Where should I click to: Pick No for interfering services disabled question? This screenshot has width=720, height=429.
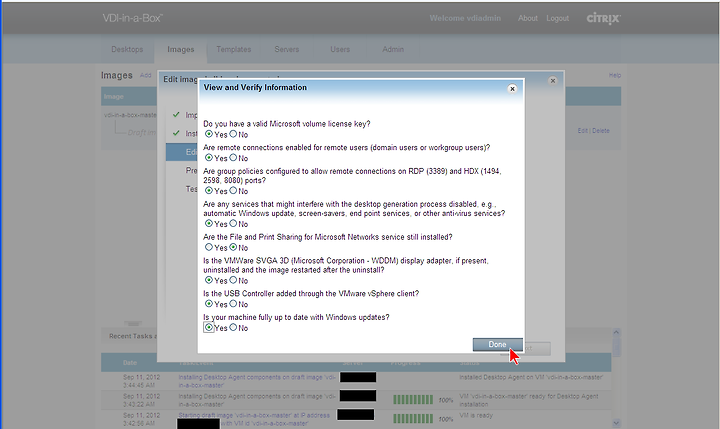[x=233, y=224]
